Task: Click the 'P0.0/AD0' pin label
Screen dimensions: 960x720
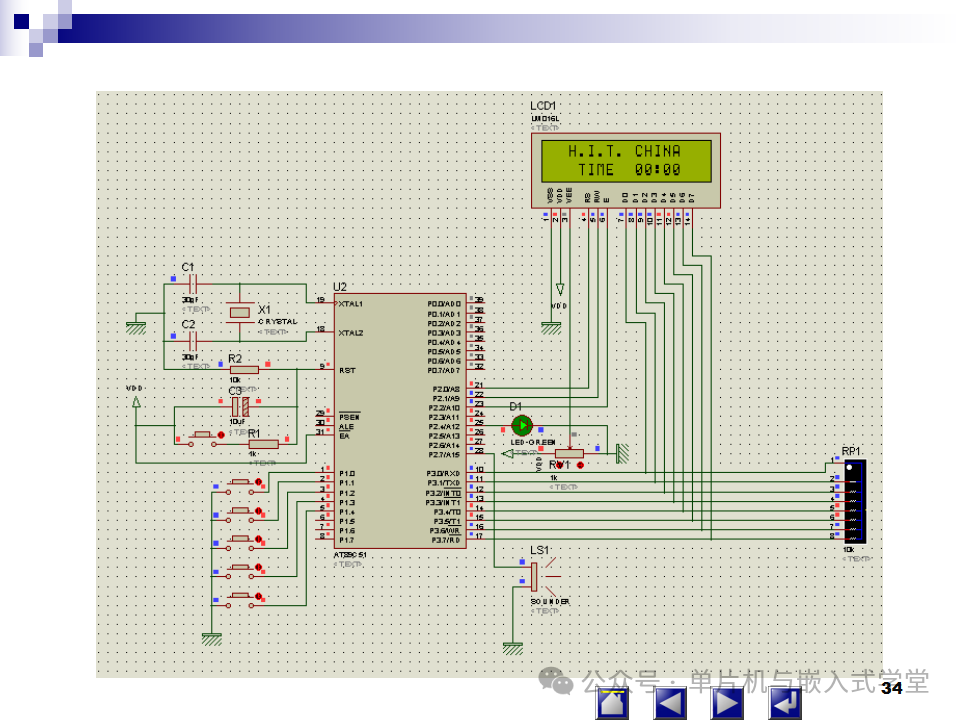Action: coord(444,304)
